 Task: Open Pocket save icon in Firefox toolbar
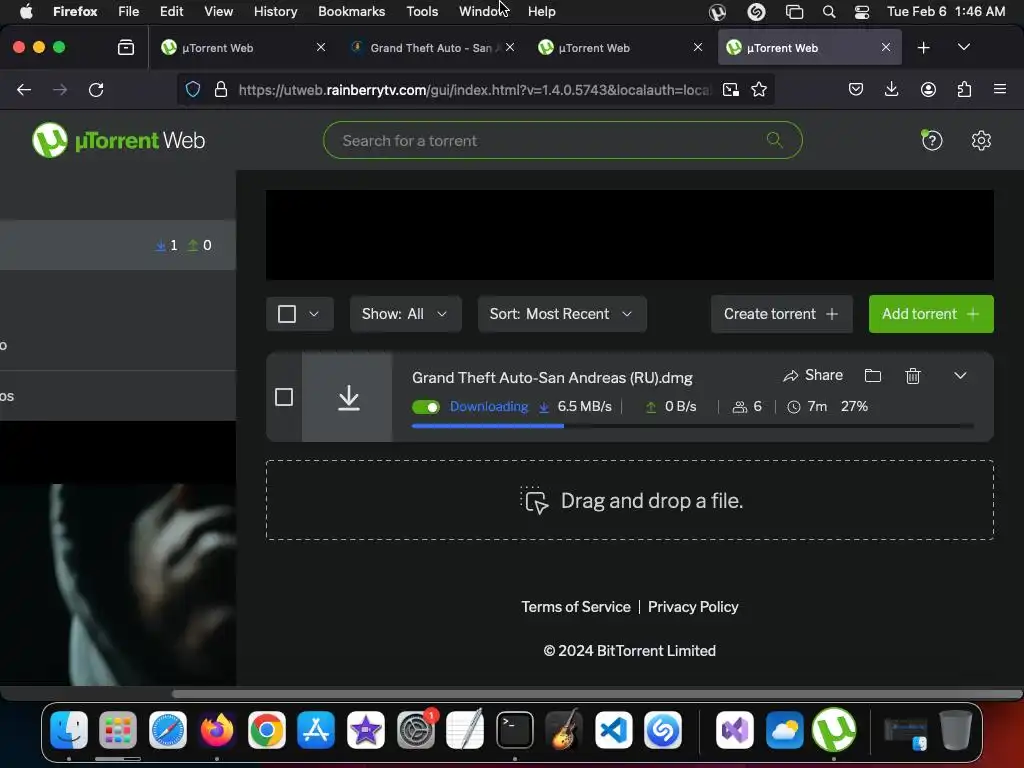point(856,89)
